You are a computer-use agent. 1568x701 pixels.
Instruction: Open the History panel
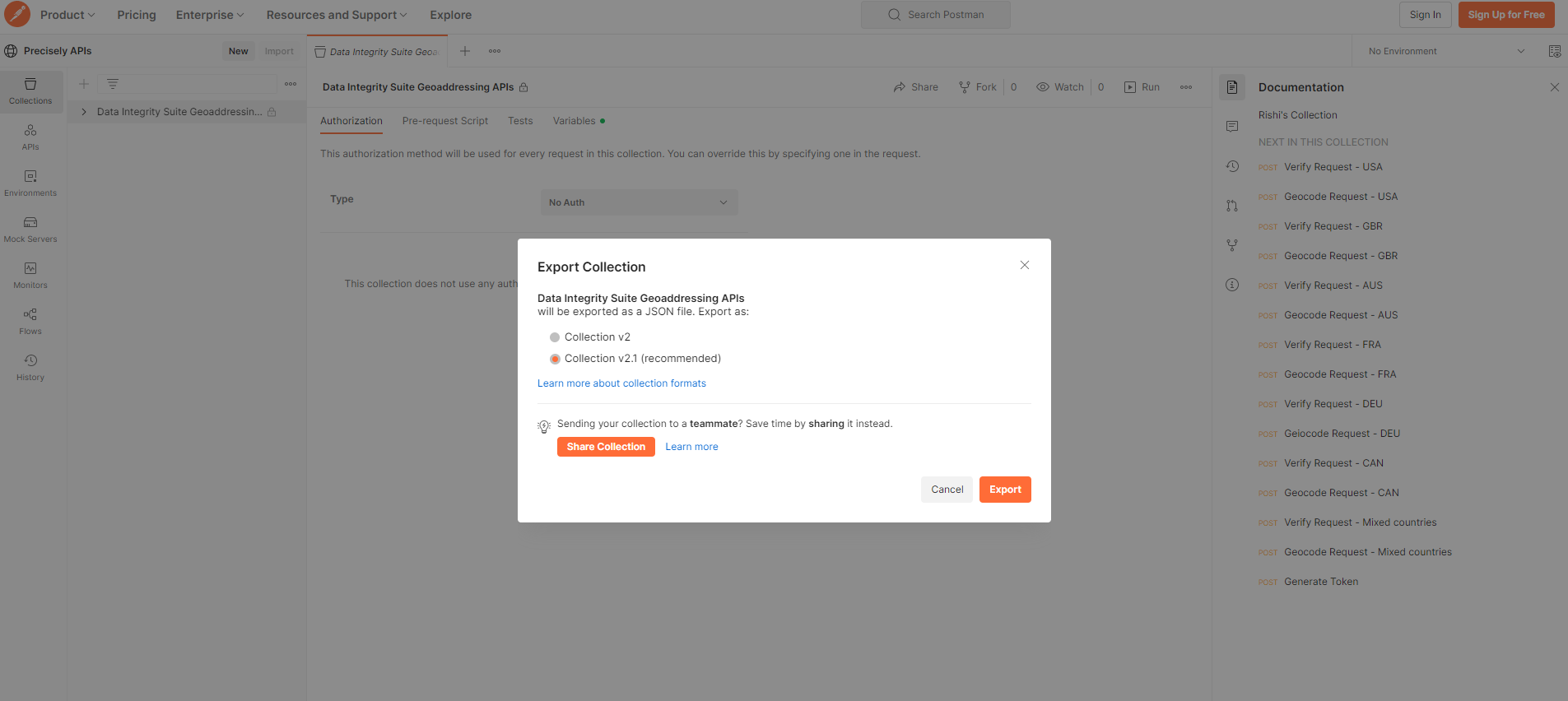coord(30,367)
